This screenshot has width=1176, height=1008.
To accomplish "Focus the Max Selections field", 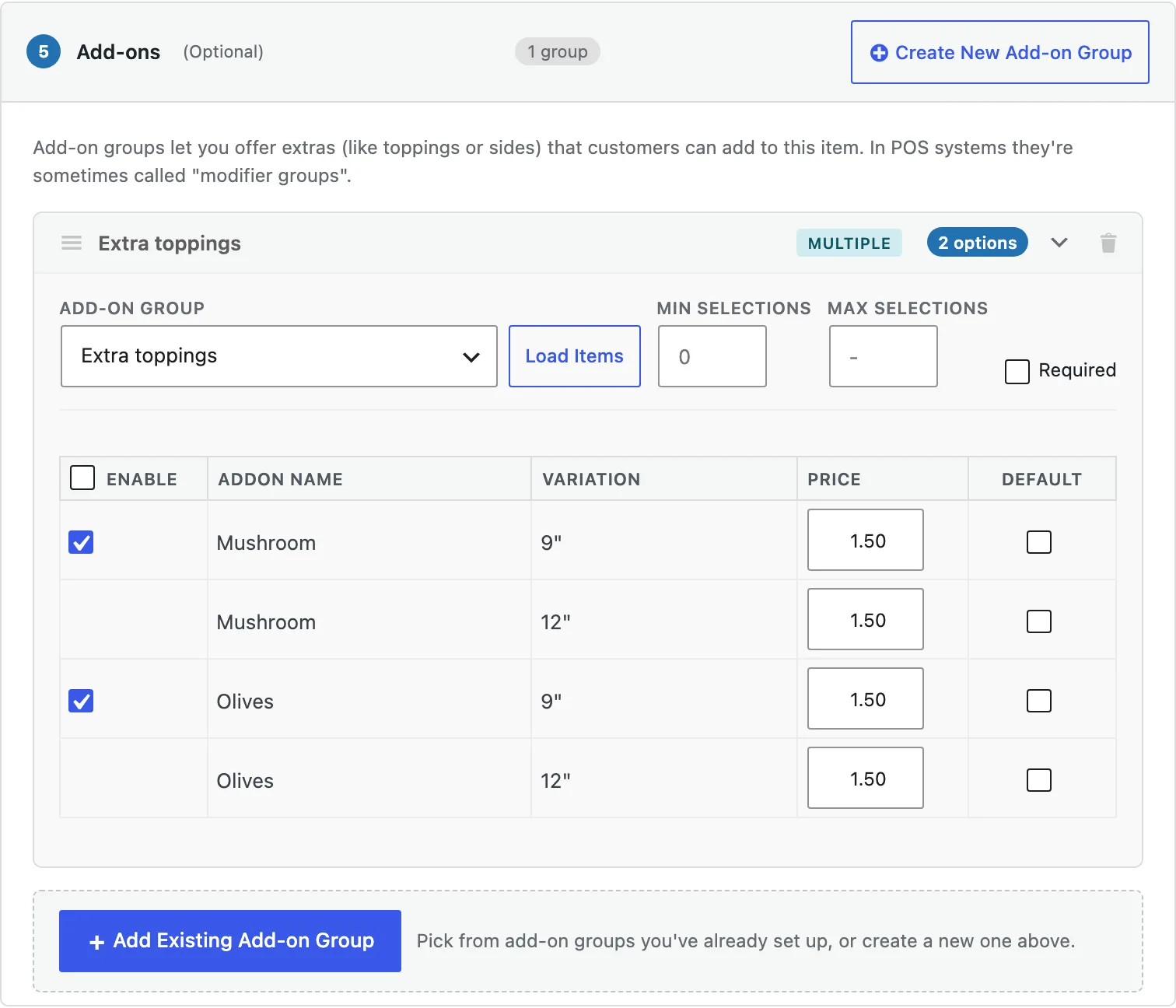I will tap(884, 356).
